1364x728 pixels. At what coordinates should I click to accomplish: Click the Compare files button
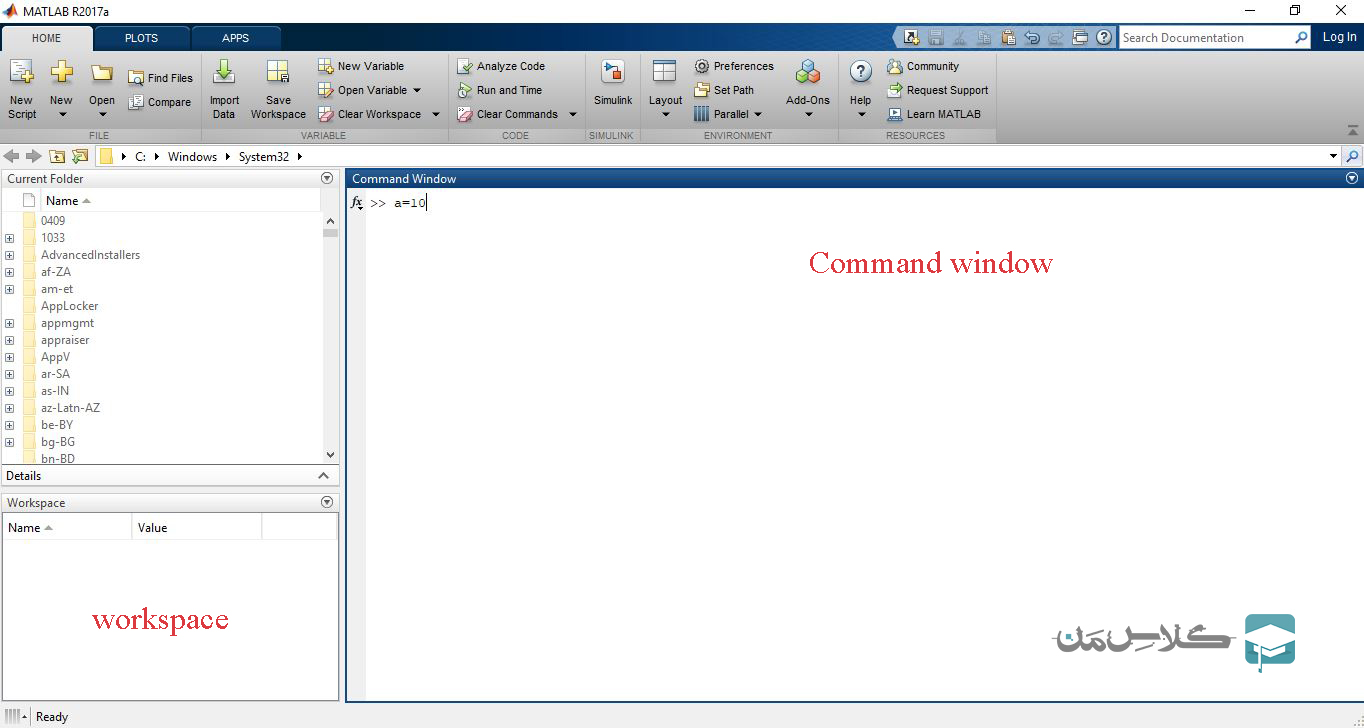tap(160, 102)
